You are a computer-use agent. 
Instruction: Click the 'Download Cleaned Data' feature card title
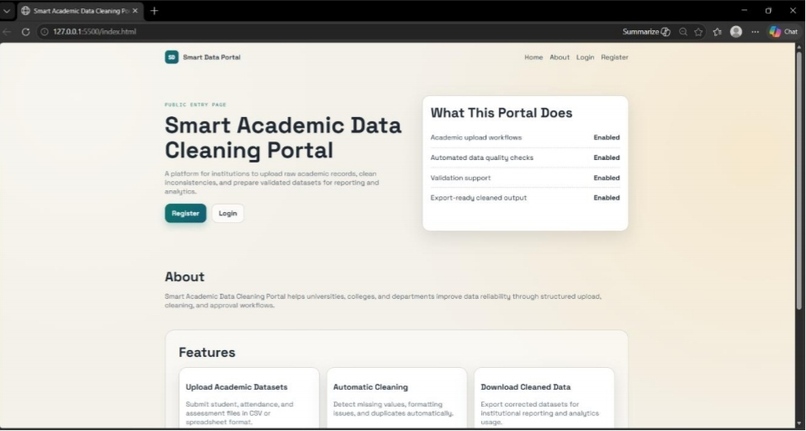(x=525, y=387)
